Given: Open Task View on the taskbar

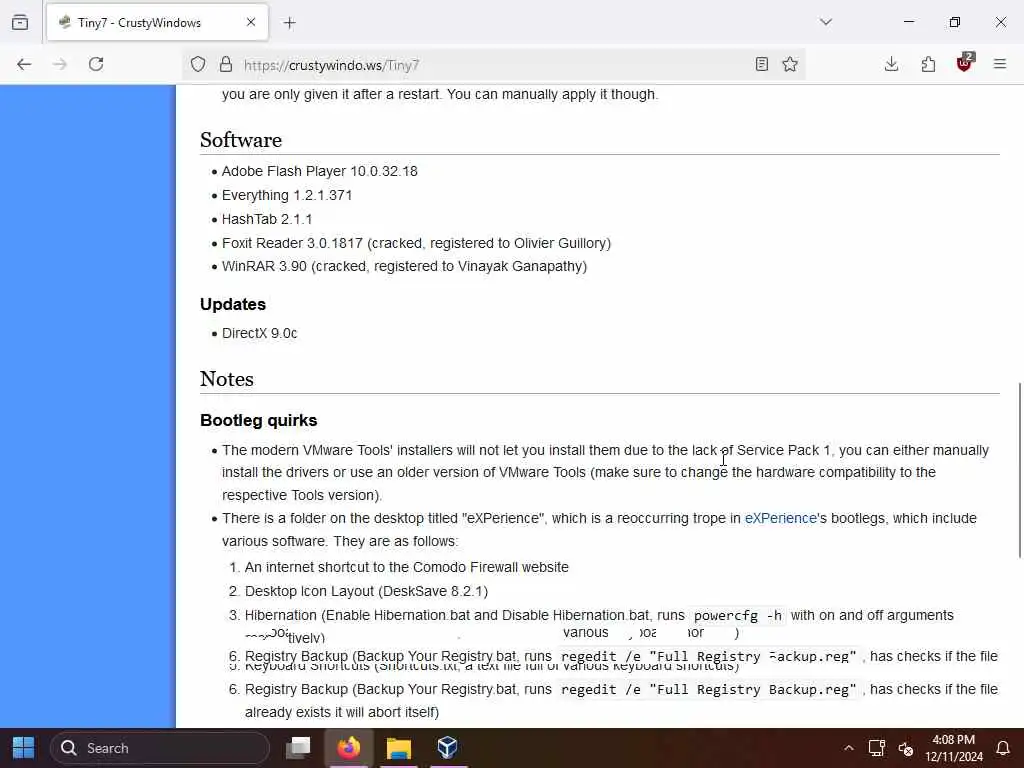Looking at the screenshot, I should [298, 748].
